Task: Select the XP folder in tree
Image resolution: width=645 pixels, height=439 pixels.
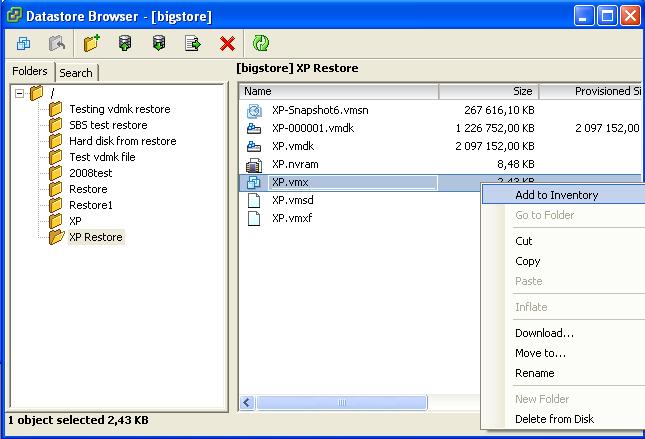Action: [x=75, y=221]
